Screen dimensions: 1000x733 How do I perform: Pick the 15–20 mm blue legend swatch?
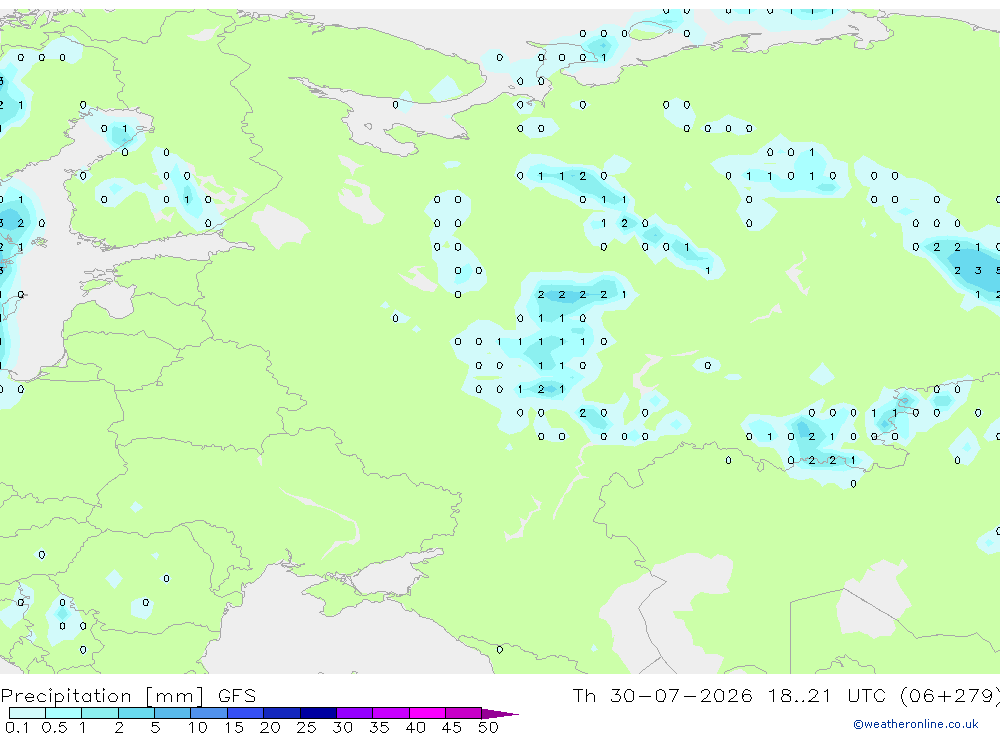pos(246,713)
